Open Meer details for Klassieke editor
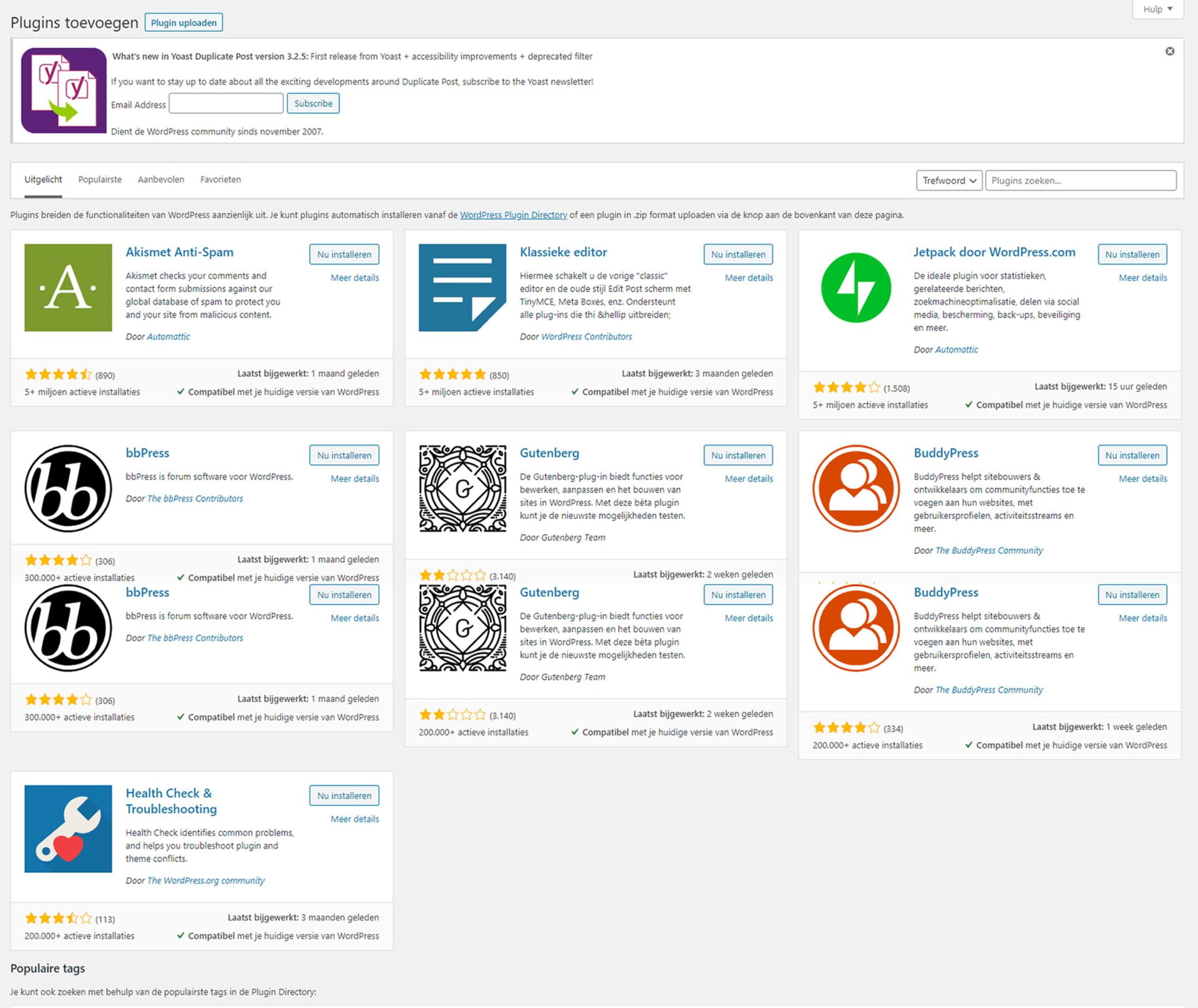 749,278
